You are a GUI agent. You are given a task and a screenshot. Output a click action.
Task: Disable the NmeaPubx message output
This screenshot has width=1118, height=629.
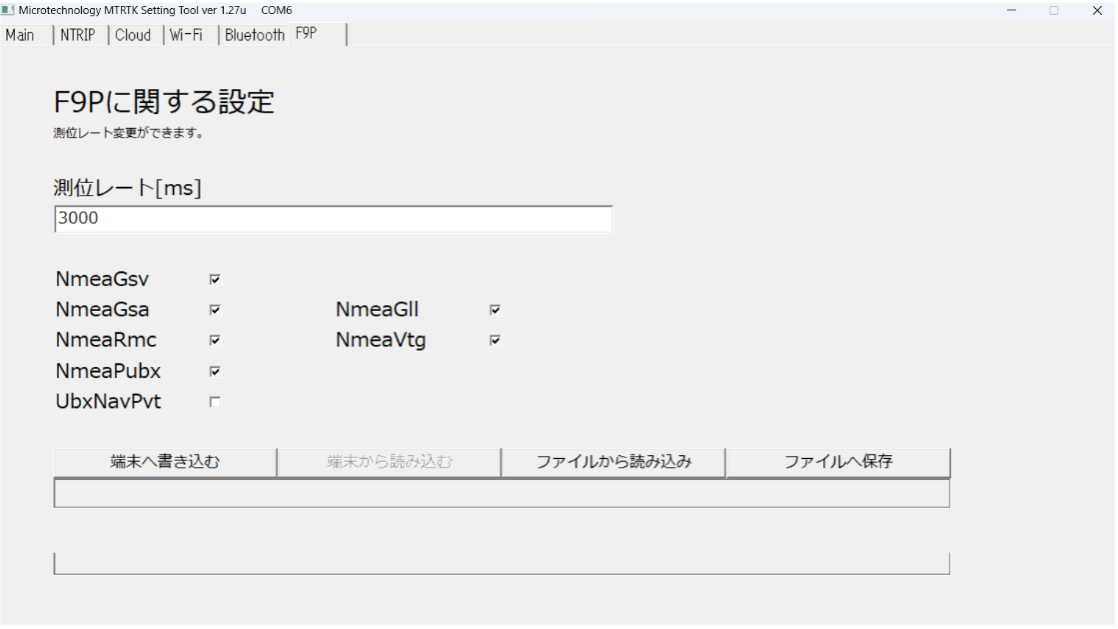point(213,370)
